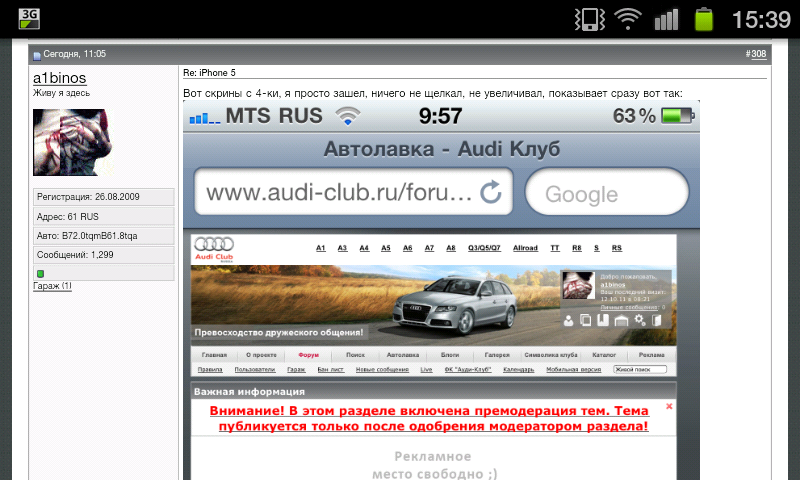Open the Гараж (1) link
This screenshot has height=480, width=800.
[53, 286]
